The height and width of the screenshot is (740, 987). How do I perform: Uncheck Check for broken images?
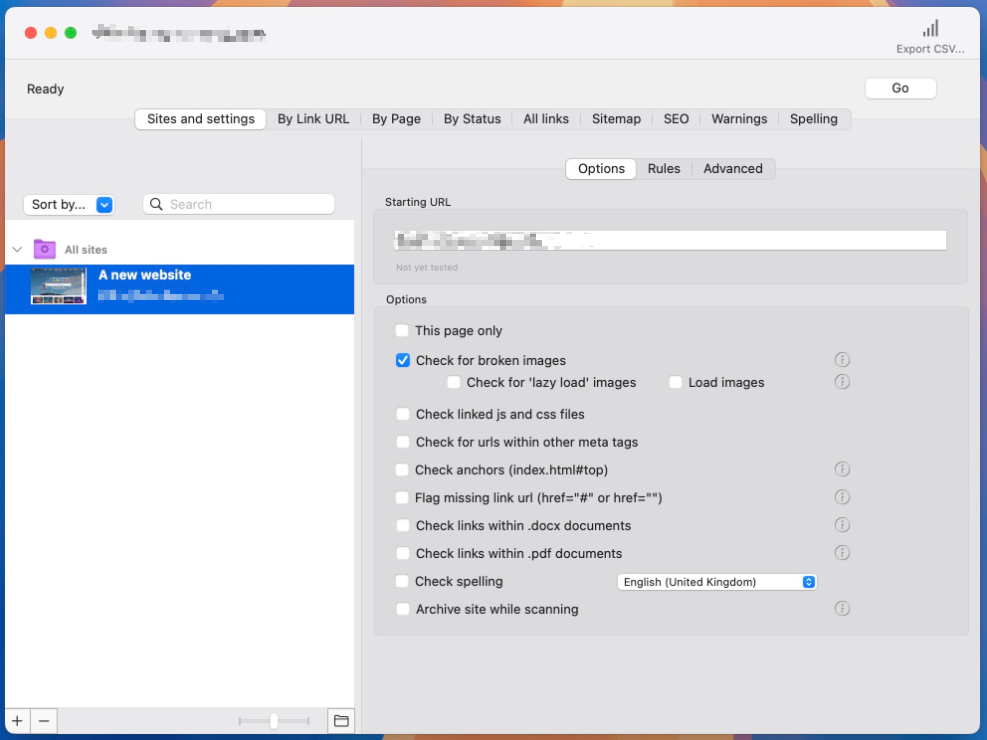pos(403,361)
